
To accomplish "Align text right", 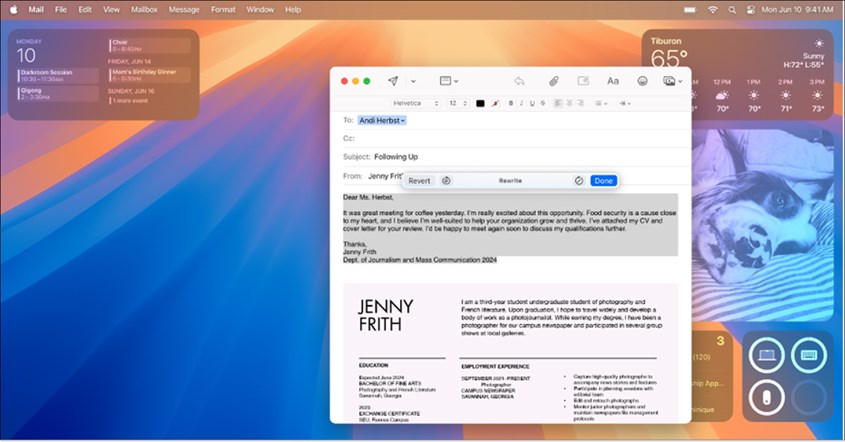I will (580, 103).
